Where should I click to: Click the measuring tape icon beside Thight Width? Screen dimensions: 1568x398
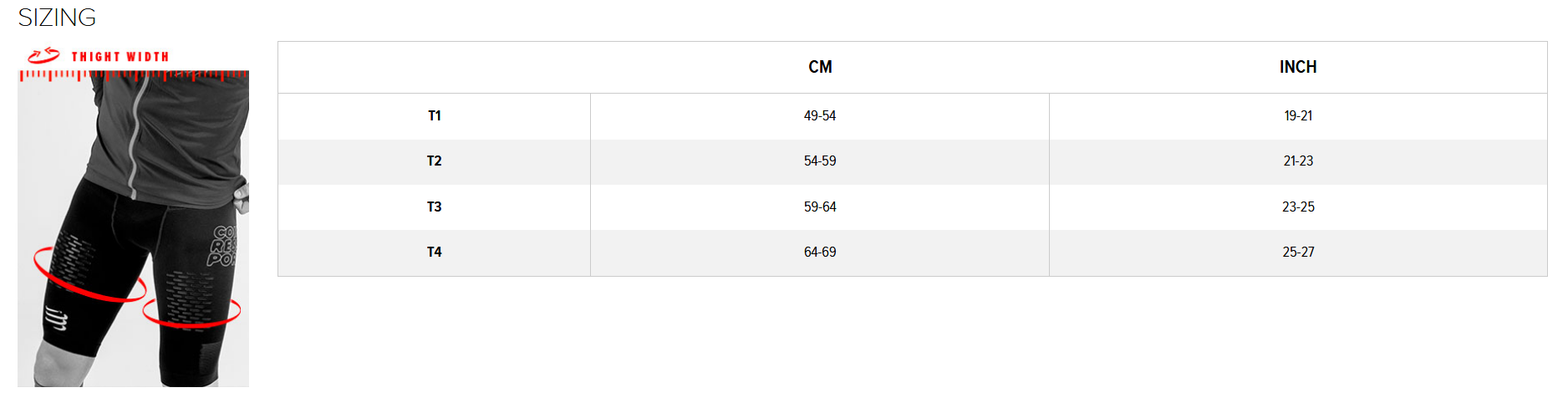coord(43,56)
